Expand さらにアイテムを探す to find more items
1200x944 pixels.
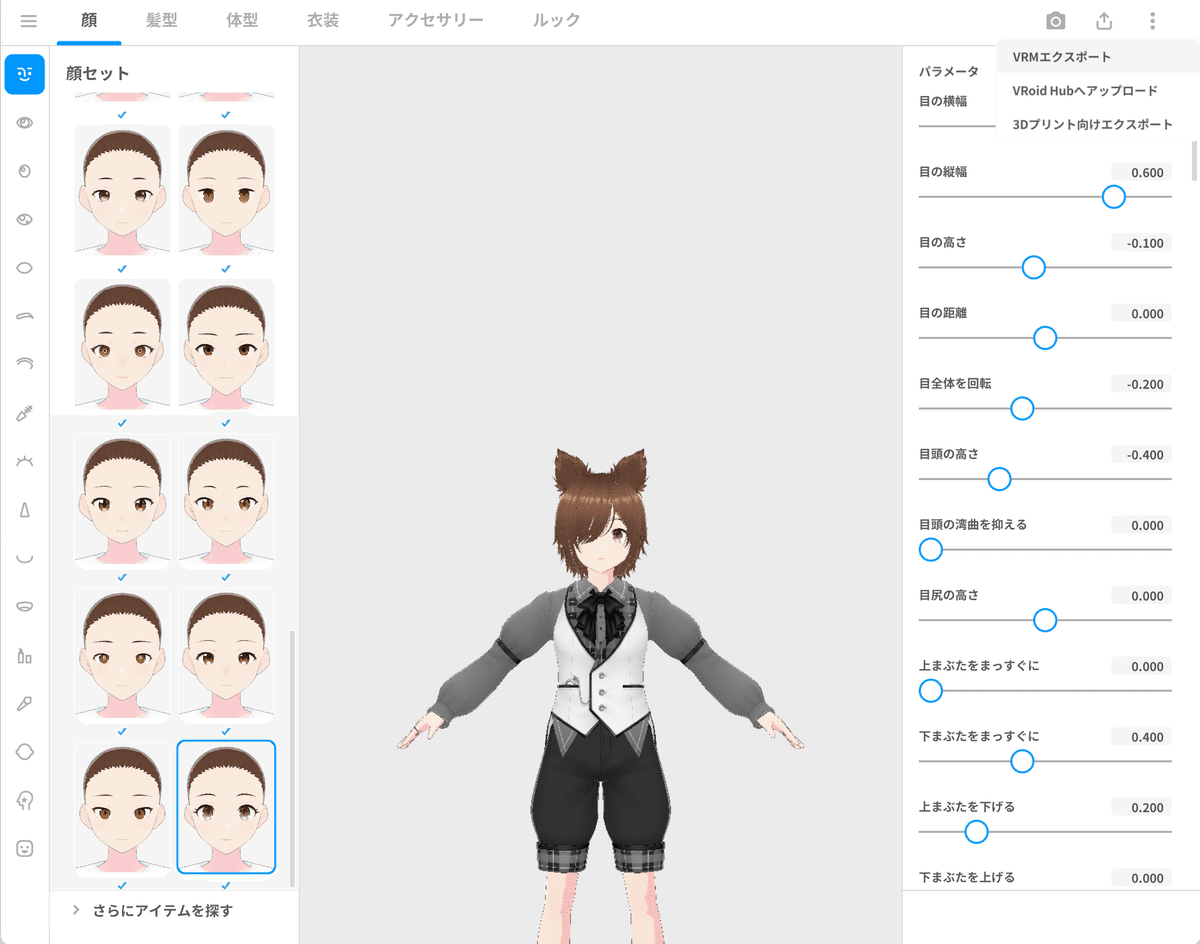click(160, 910)
